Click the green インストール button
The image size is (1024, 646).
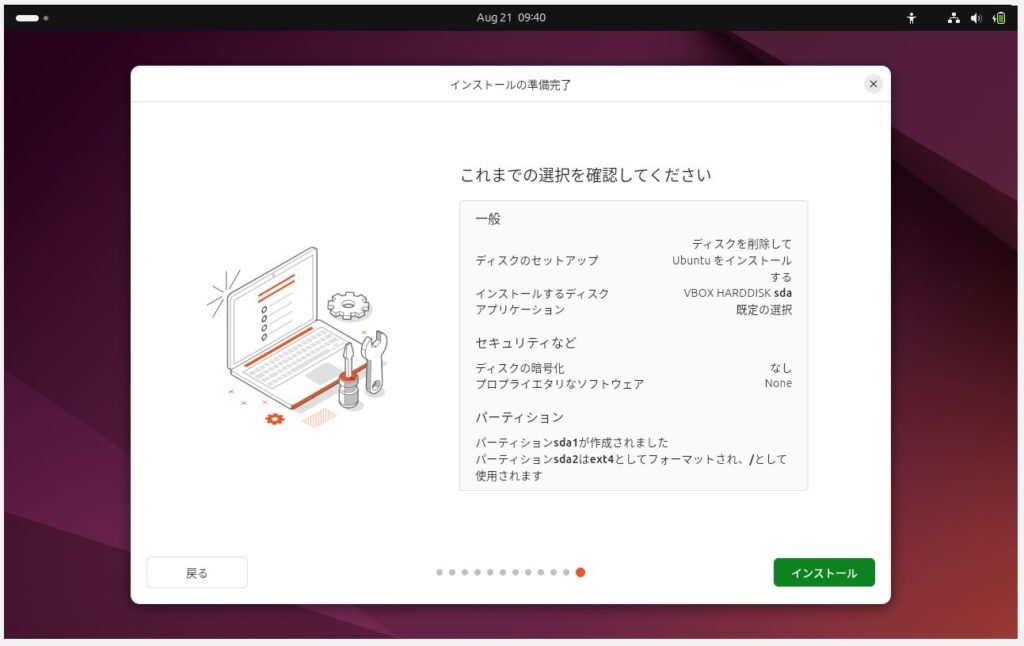pyautogui.click(x=824, y=572)
